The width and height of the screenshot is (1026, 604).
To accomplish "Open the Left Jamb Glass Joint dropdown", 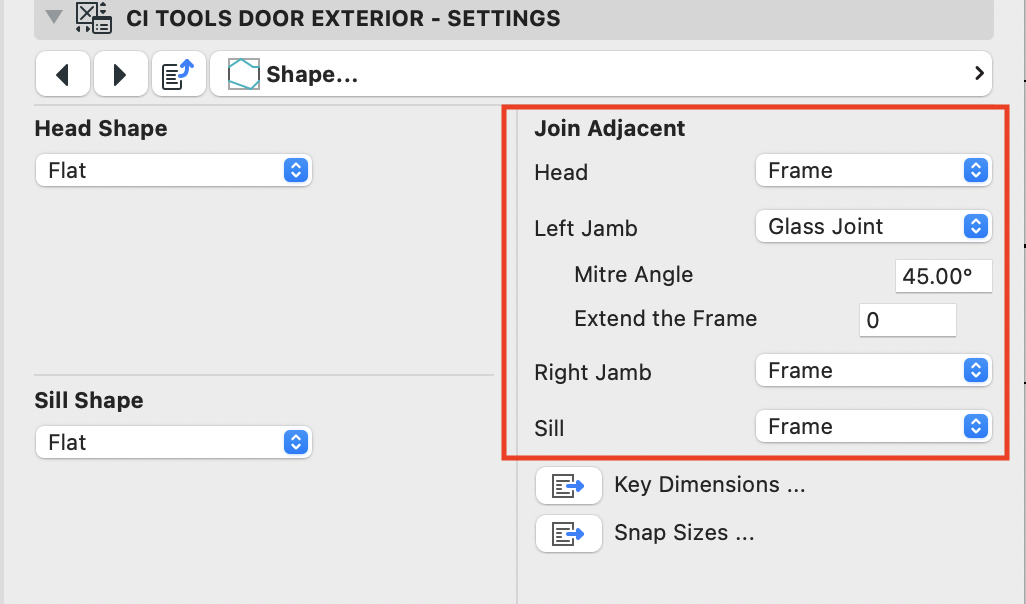I will point(873,226).
